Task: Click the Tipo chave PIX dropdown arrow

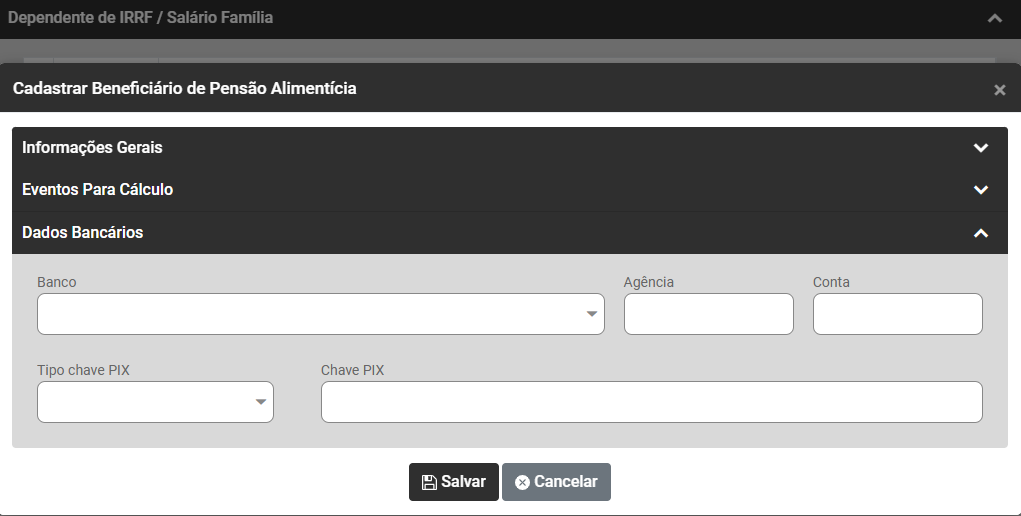Action: pyautogui.click(x=260, y=402)
